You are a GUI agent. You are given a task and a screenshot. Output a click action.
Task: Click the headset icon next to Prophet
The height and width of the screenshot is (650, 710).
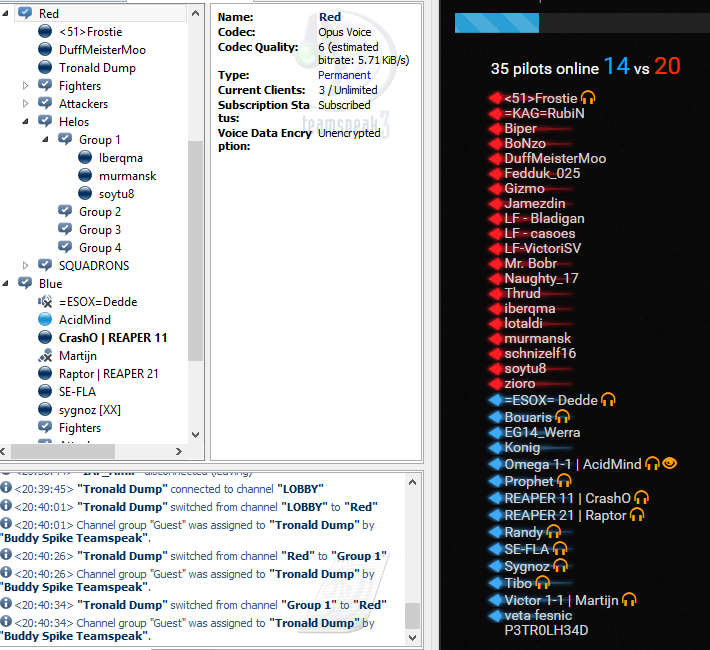564,480
